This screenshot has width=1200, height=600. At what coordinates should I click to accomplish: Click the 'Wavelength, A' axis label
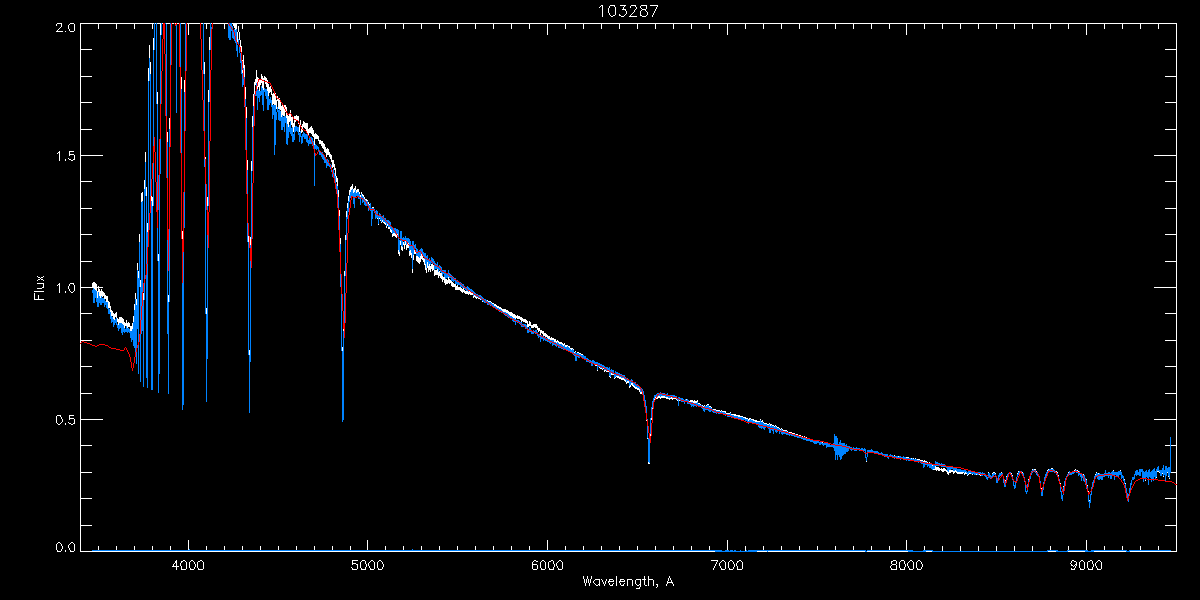point(628,581)
